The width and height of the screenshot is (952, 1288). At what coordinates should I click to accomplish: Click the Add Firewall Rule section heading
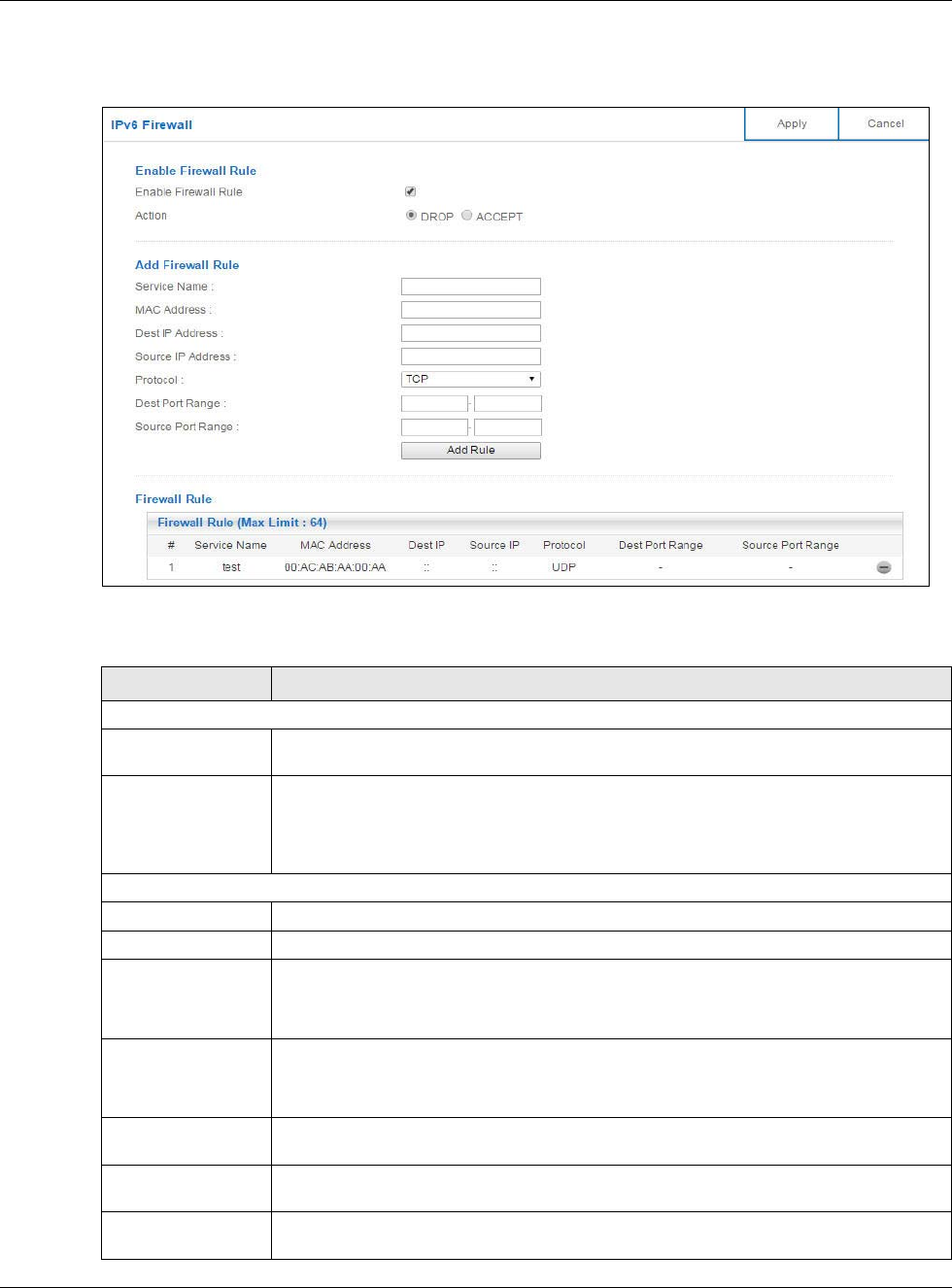point(187,264)
